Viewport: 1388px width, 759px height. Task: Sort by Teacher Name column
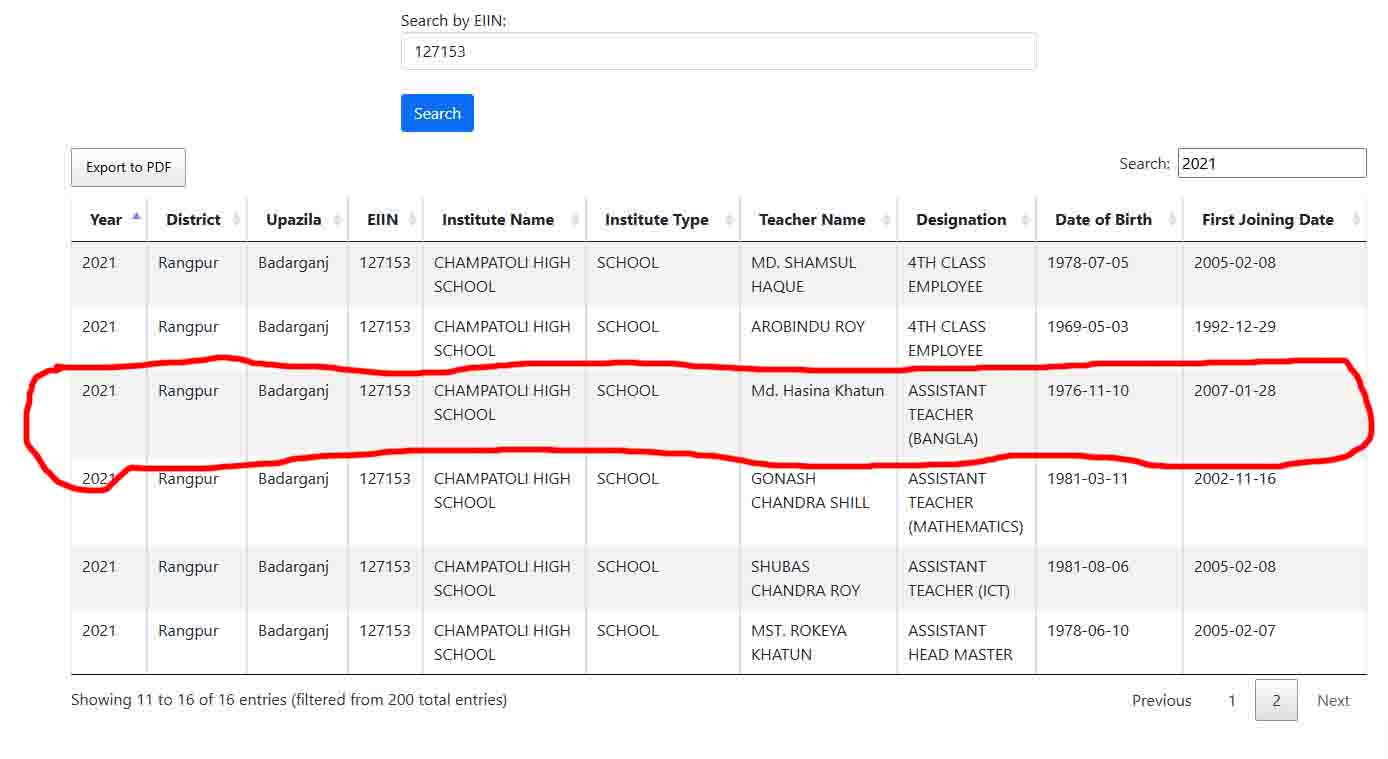coord(812,220)
